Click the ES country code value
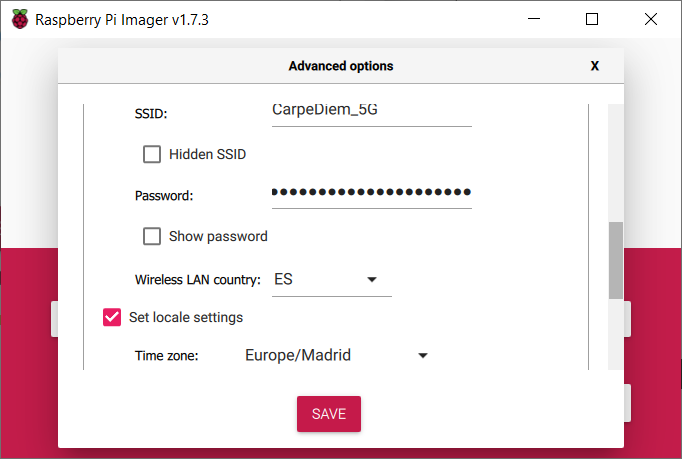Viewport: 682px width, 459px height. click(x=283, y=279)
